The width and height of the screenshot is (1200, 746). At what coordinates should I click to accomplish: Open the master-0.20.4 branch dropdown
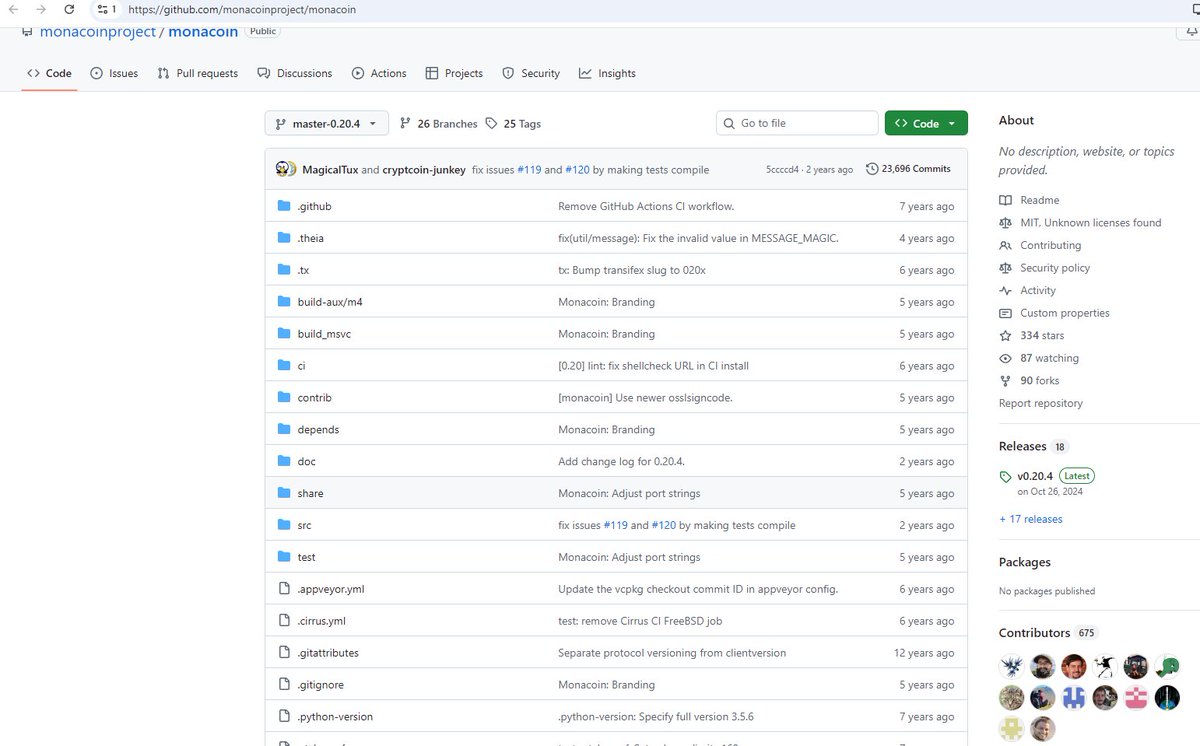[x=326, y=124]
